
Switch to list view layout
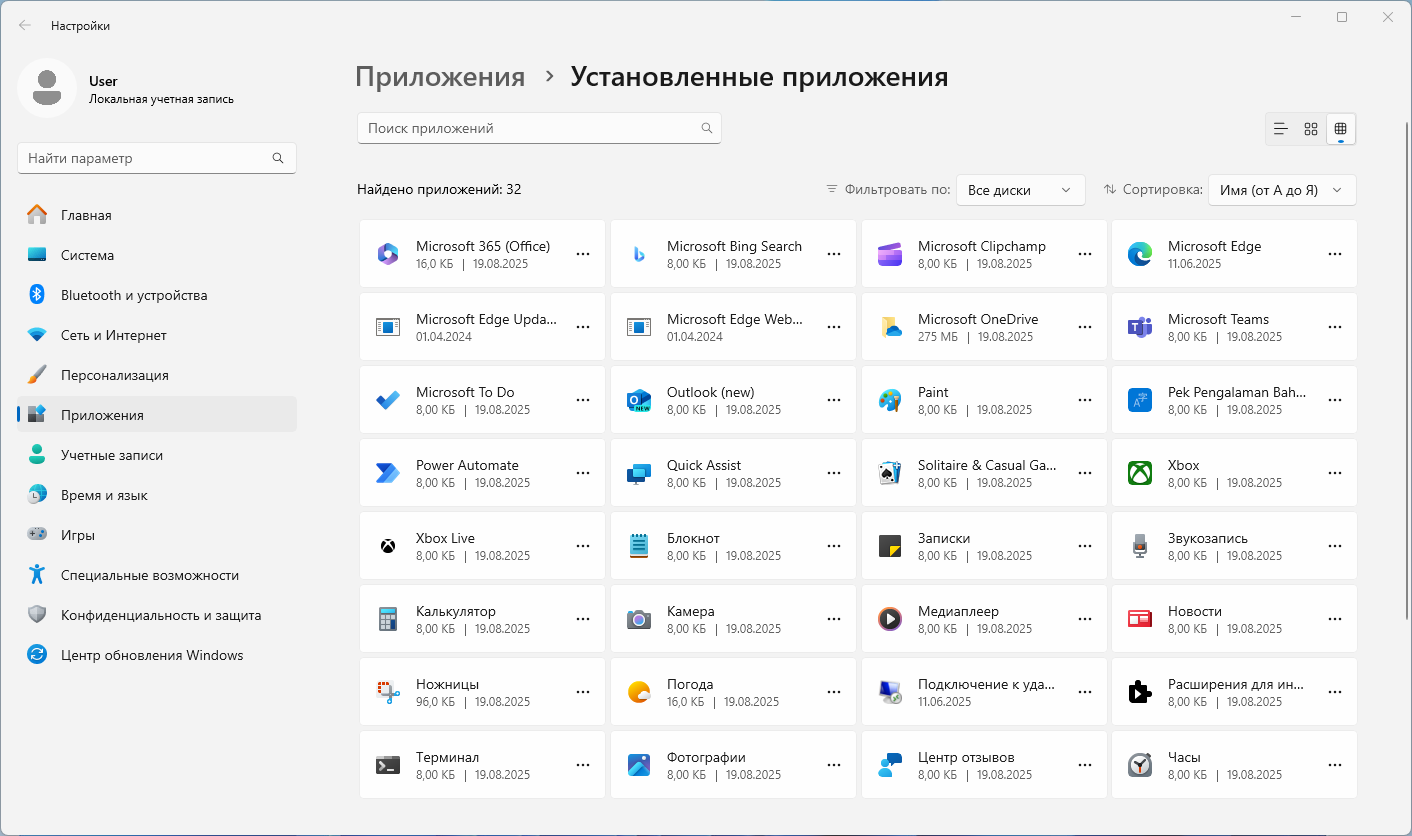(x=1280, y=129)
